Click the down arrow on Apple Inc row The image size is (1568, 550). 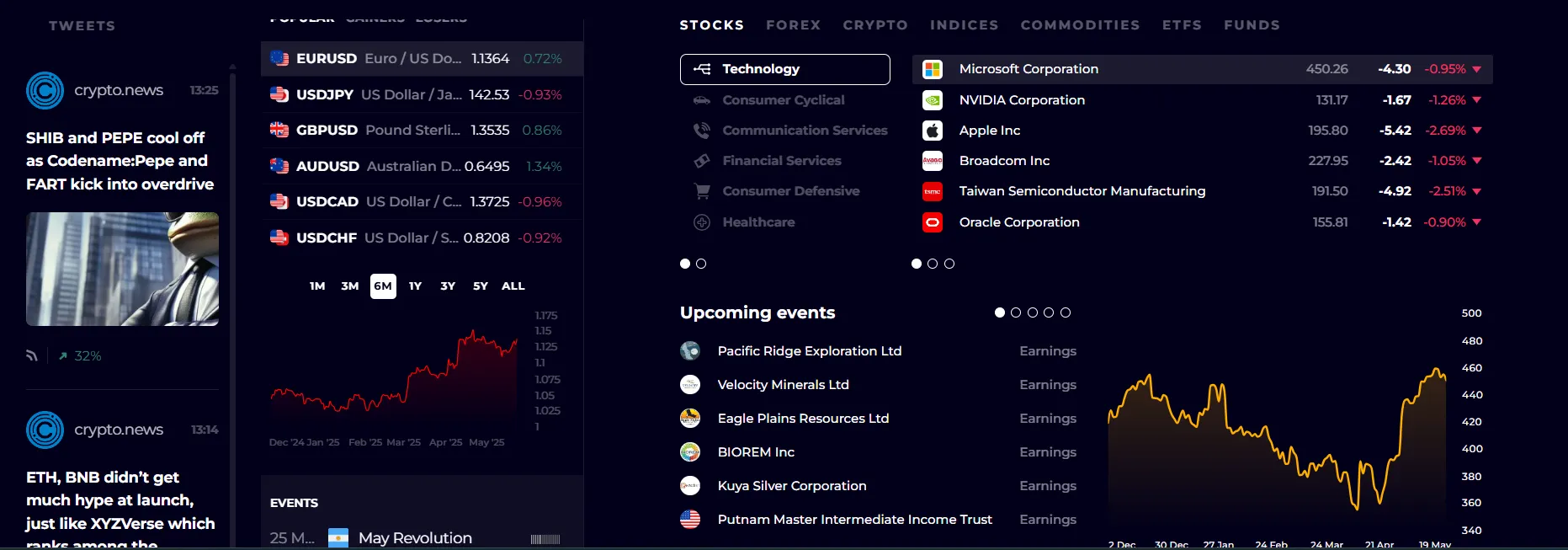(x=1477, y=131)
